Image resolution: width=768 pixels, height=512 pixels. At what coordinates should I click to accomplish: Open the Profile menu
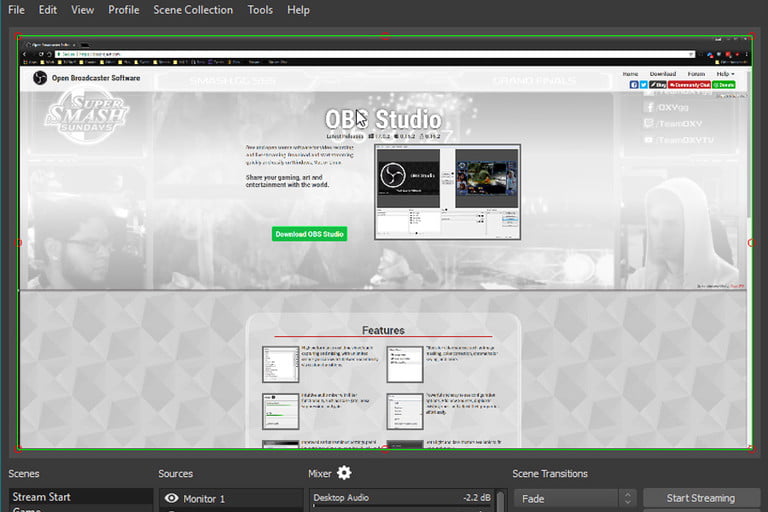point(124,10)
